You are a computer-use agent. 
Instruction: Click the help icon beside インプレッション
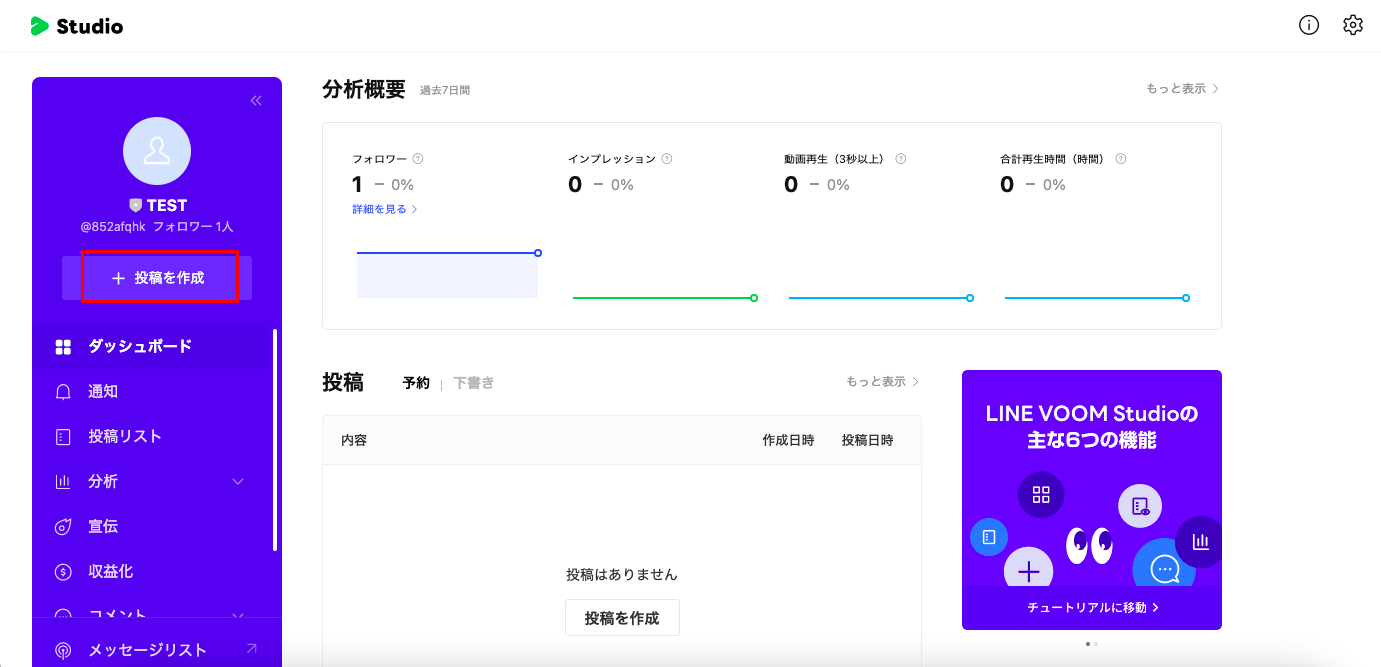667,159
